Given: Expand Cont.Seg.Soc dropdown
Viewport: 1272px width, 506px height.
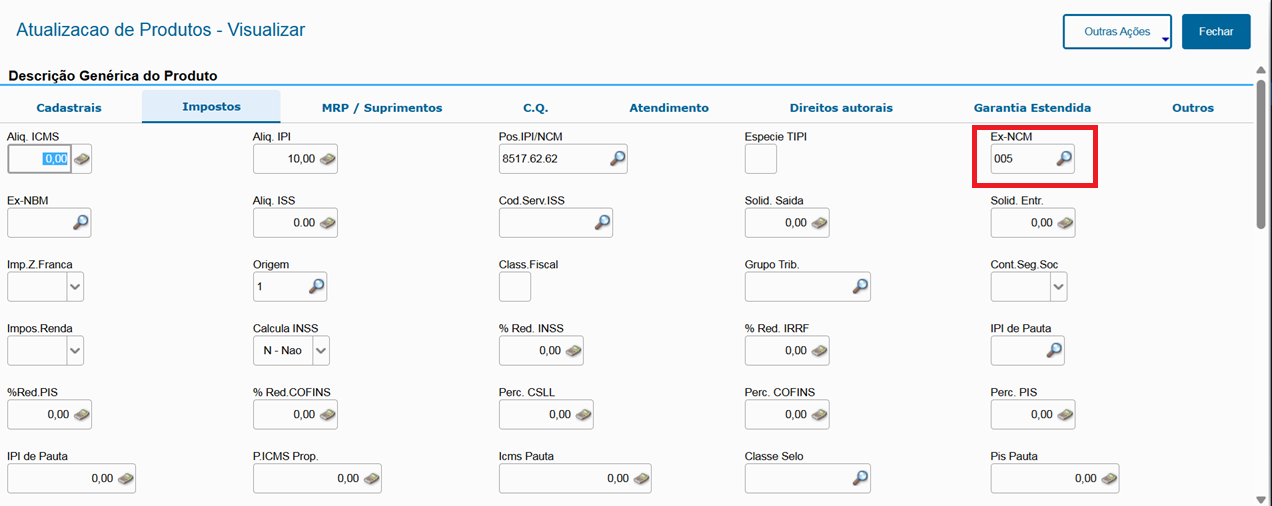Looking at the screenshot, I should [1059, 287].
